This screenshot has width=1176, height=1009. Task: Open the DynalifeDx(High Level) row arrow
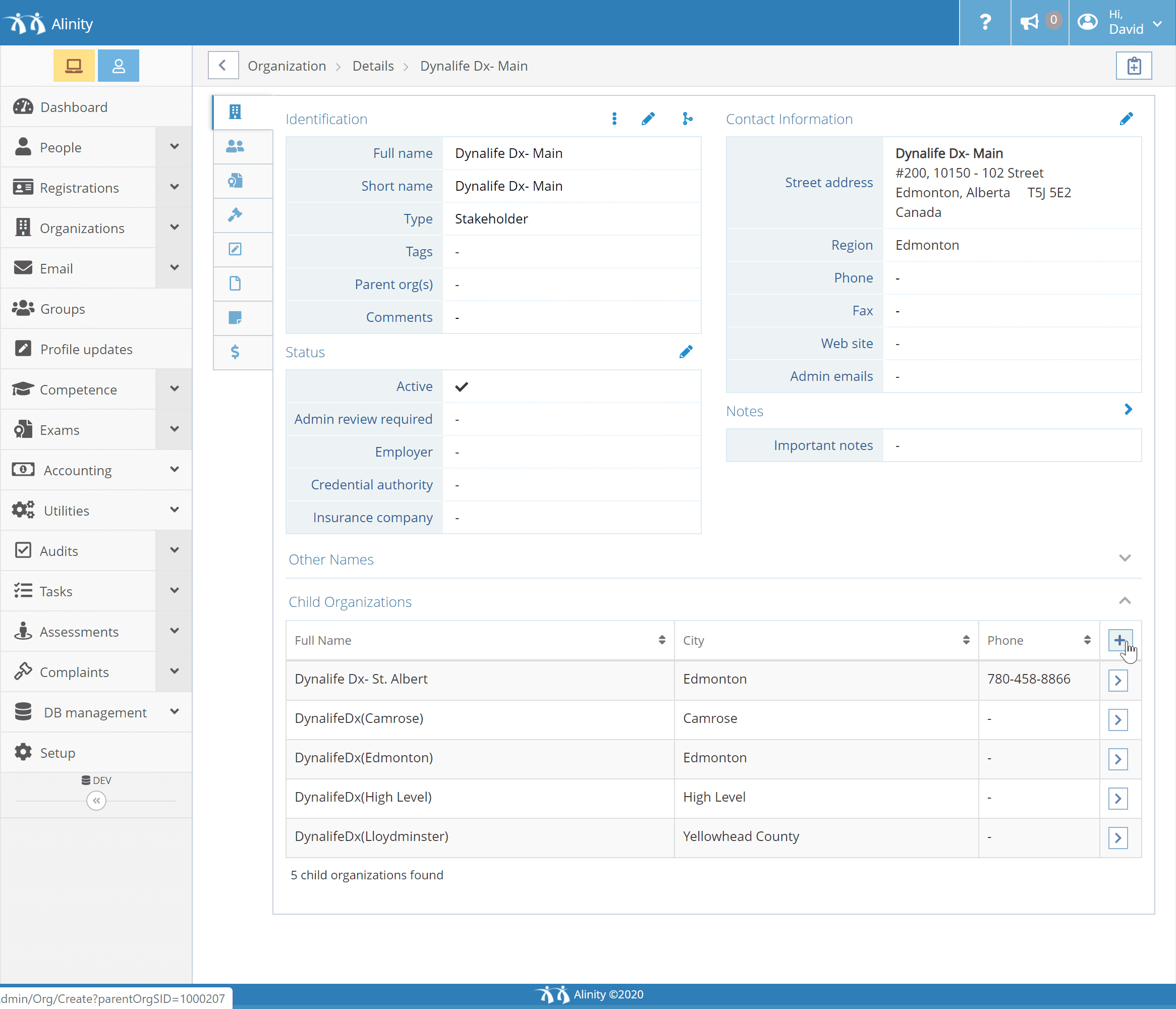coord(1118,799)
